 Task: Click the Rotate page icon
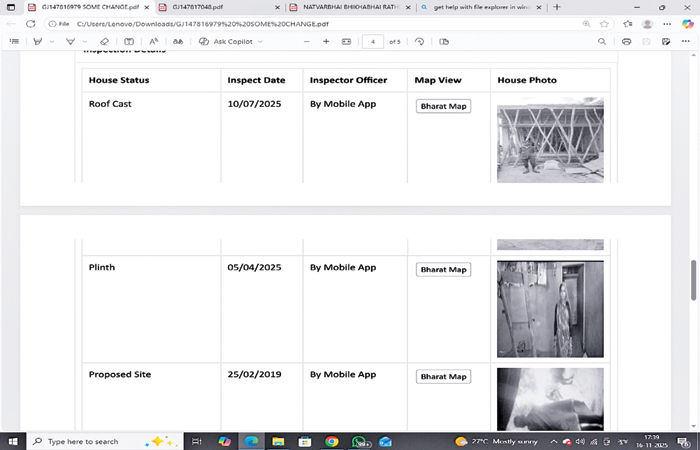420,42
